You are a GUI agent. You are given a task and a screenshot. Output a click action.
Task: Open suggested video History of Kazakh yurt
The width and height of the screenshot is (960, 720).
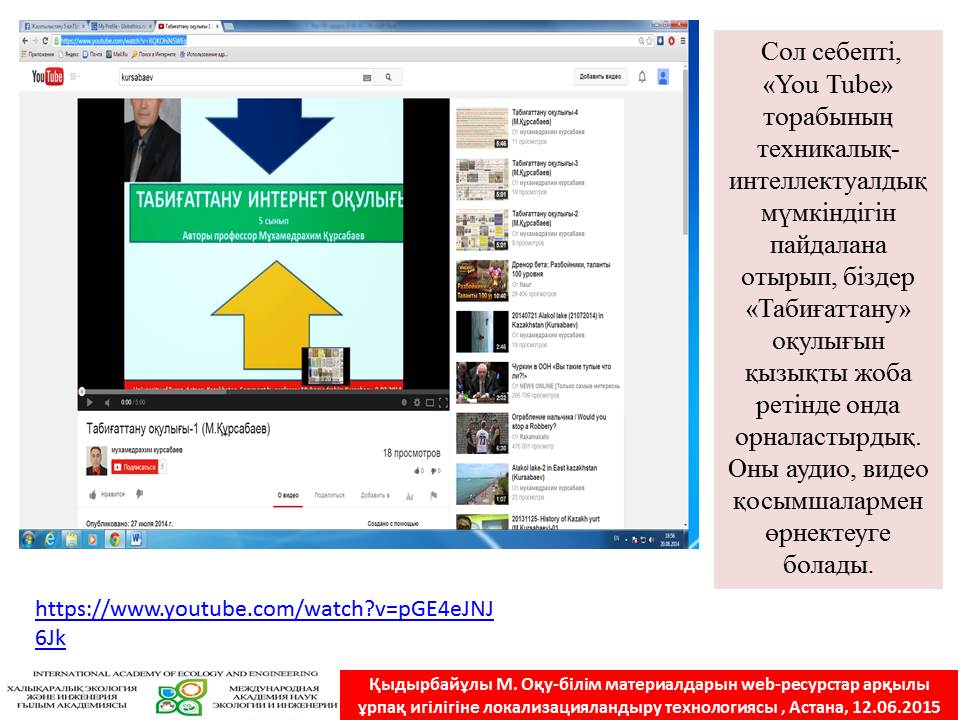[x=539, y=522]
